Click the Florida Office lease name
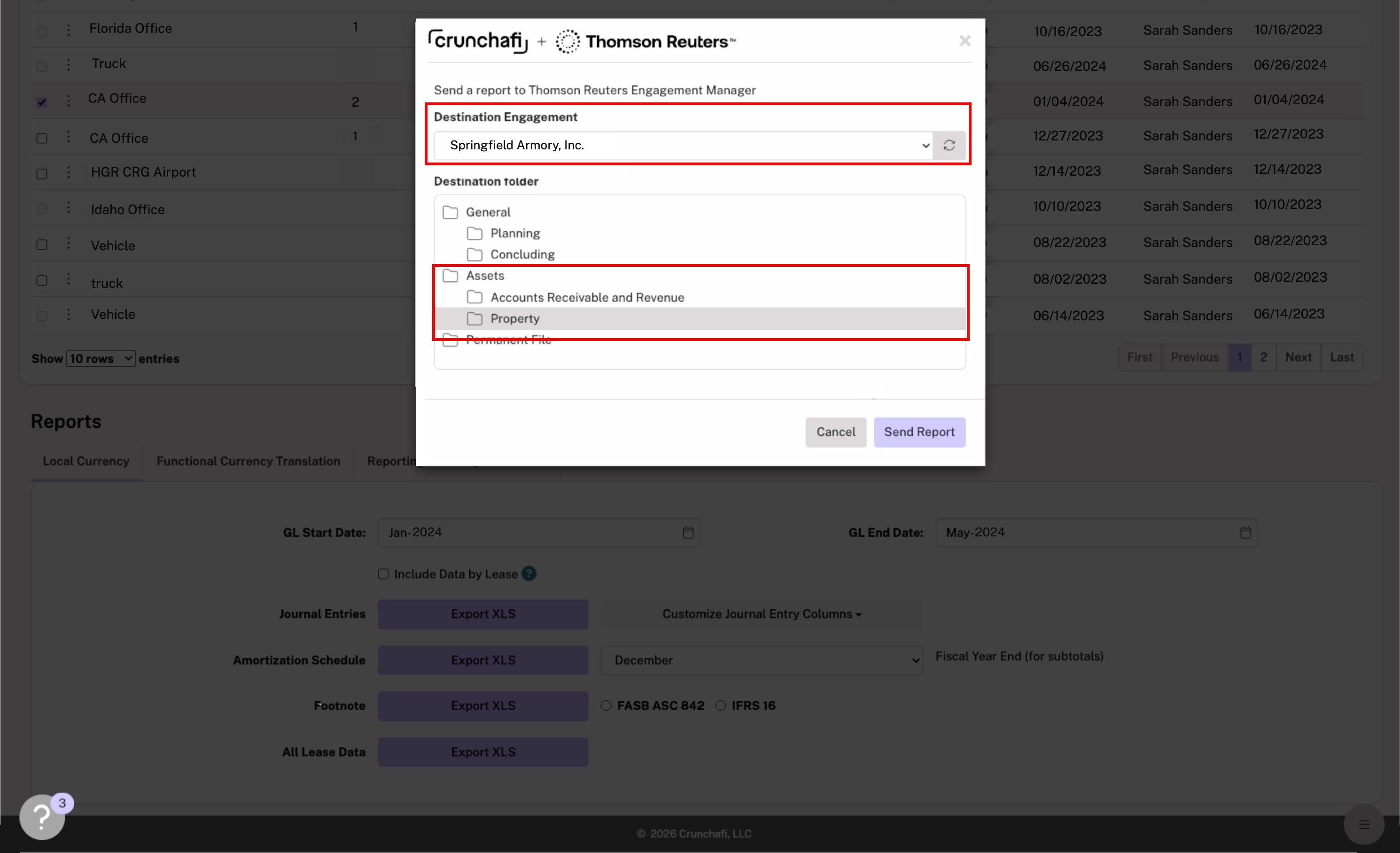This screenshot has height=853, width=1400. pyautogui.click(x=131, y=28)
